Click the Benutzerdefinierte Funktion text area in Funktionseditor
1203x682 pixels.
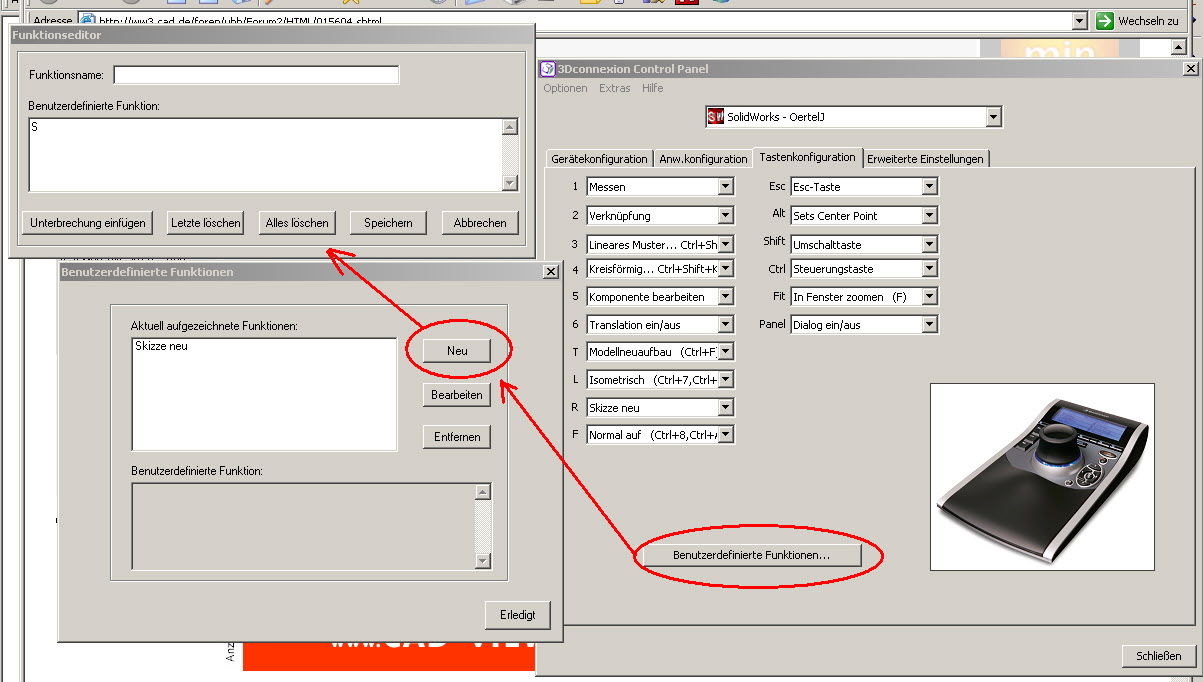pyautogui.click(x=265, y=154)
